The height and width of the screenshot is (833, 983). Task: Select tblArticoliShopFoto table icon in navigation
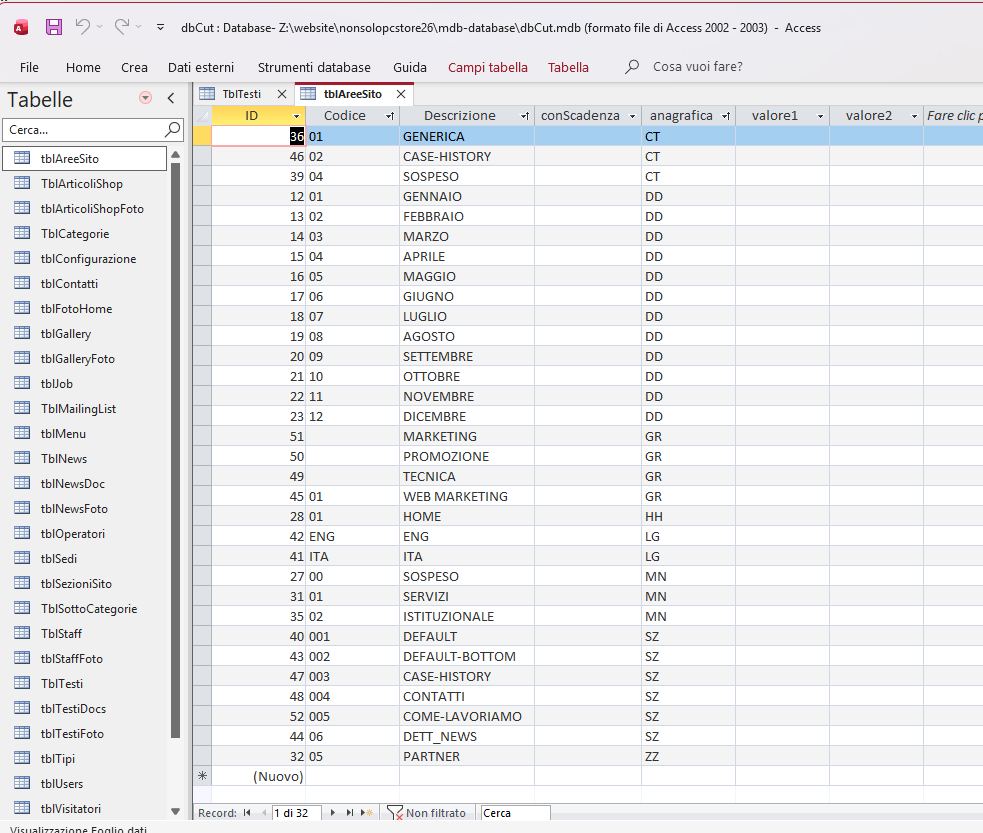(22, 208)
